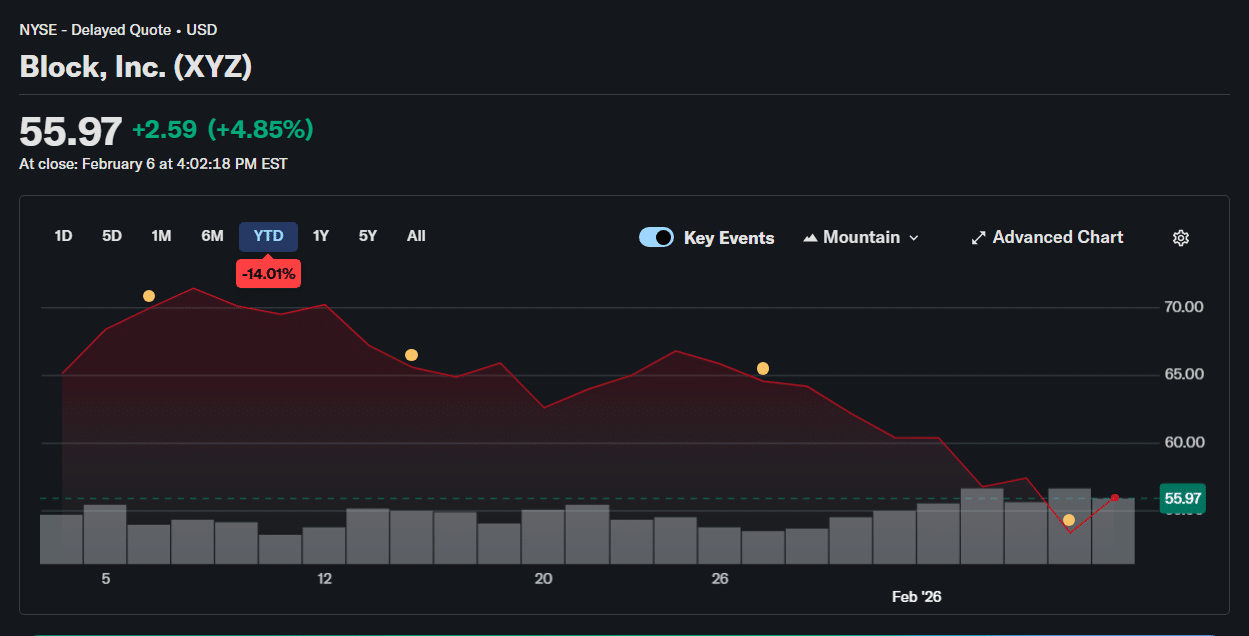Screen dimensions: 1249x636
Task: Show the 5Y price history
Action: (368, 236)
